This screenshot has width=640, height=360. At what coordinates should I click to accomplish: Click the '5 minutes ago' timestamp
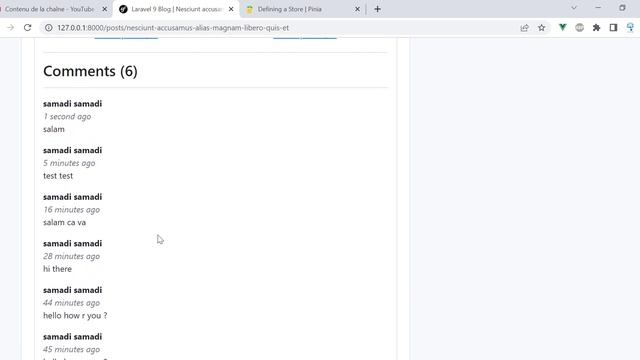coord(69,163)
